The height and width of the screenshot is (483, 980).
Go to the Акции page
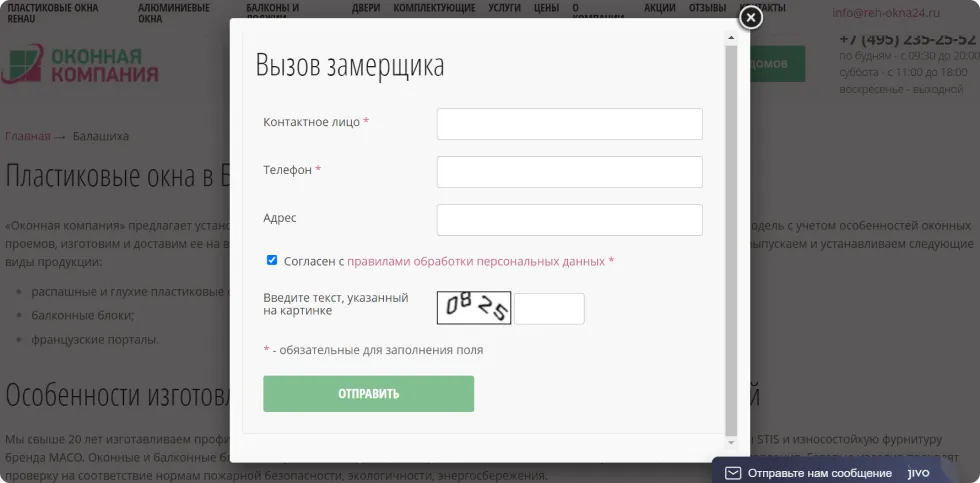pyautogui.click(x=659, y=7)
